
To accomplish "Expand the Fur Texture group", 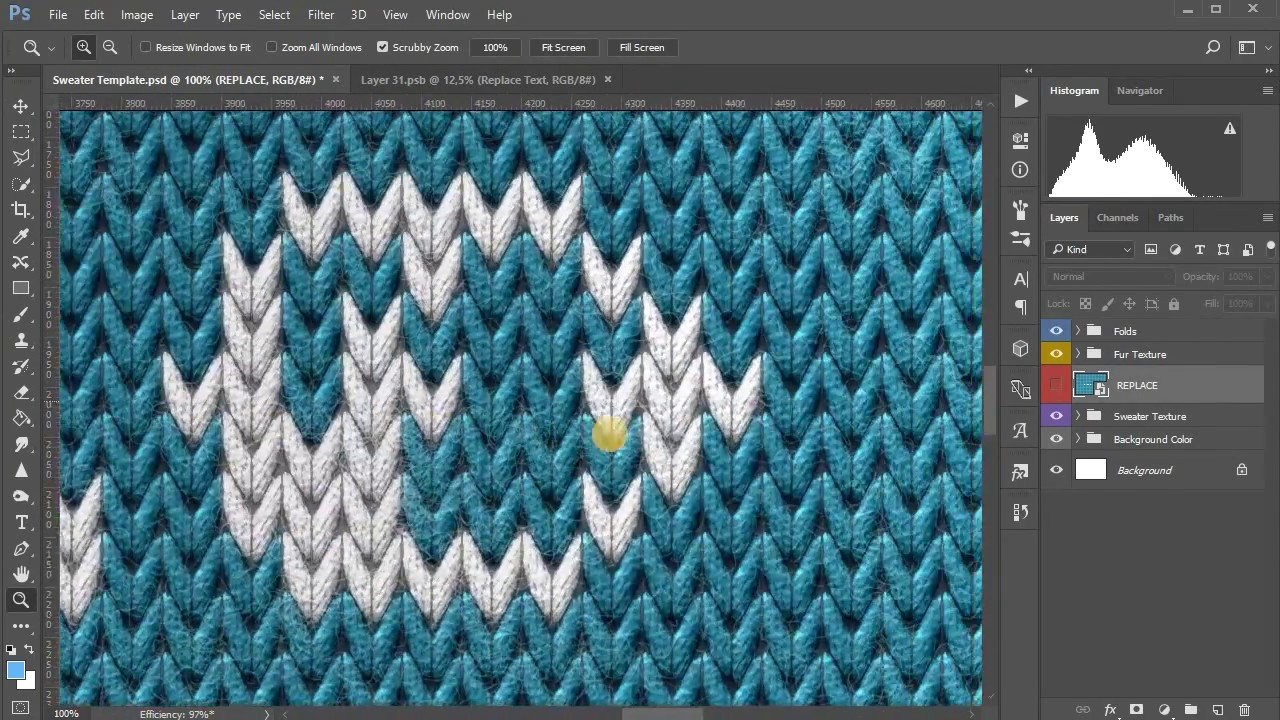I will click(x=1077, y=354).
